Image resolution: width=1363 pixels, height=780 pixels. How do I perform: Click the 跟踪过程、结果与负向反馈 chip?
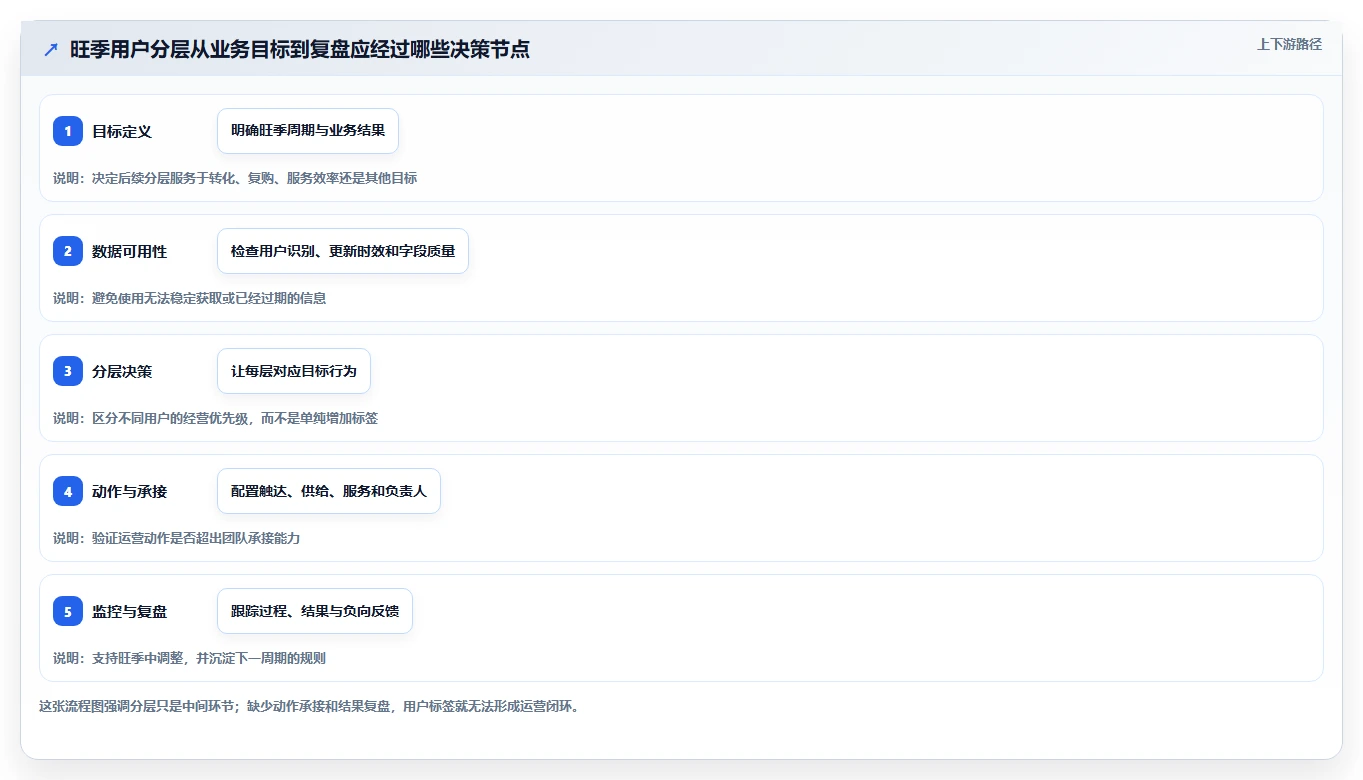pos(315,611)
